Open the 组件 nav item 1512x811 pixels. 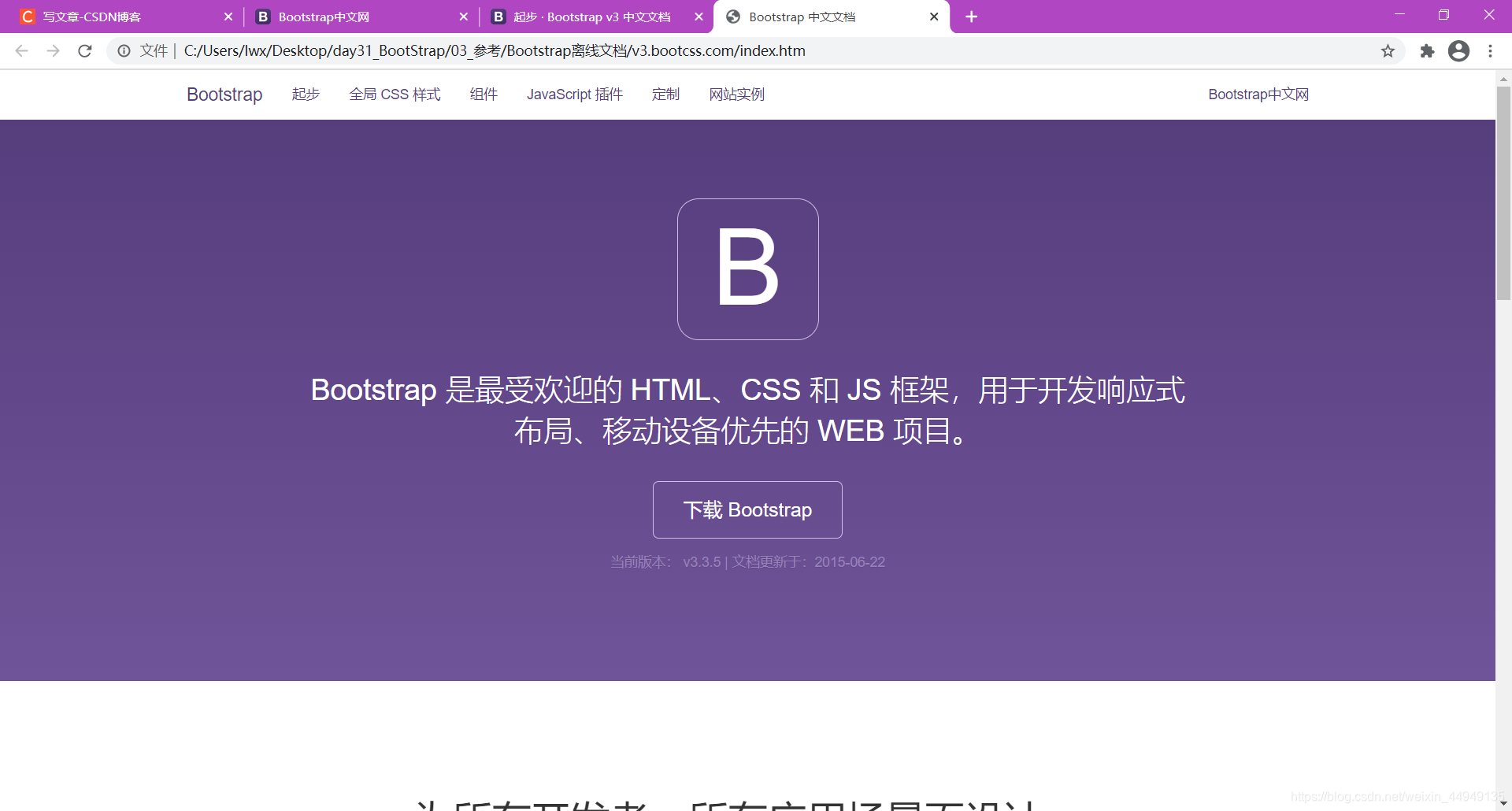click(x=484, y=94)
